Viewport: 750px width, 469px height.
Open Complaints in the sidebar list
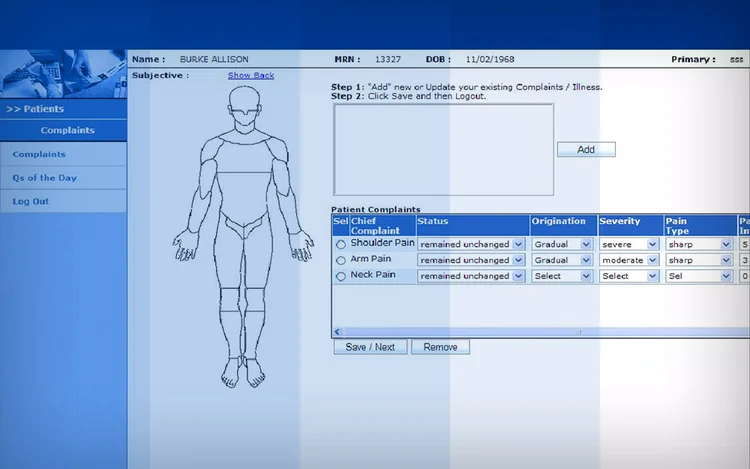point(63,154)
